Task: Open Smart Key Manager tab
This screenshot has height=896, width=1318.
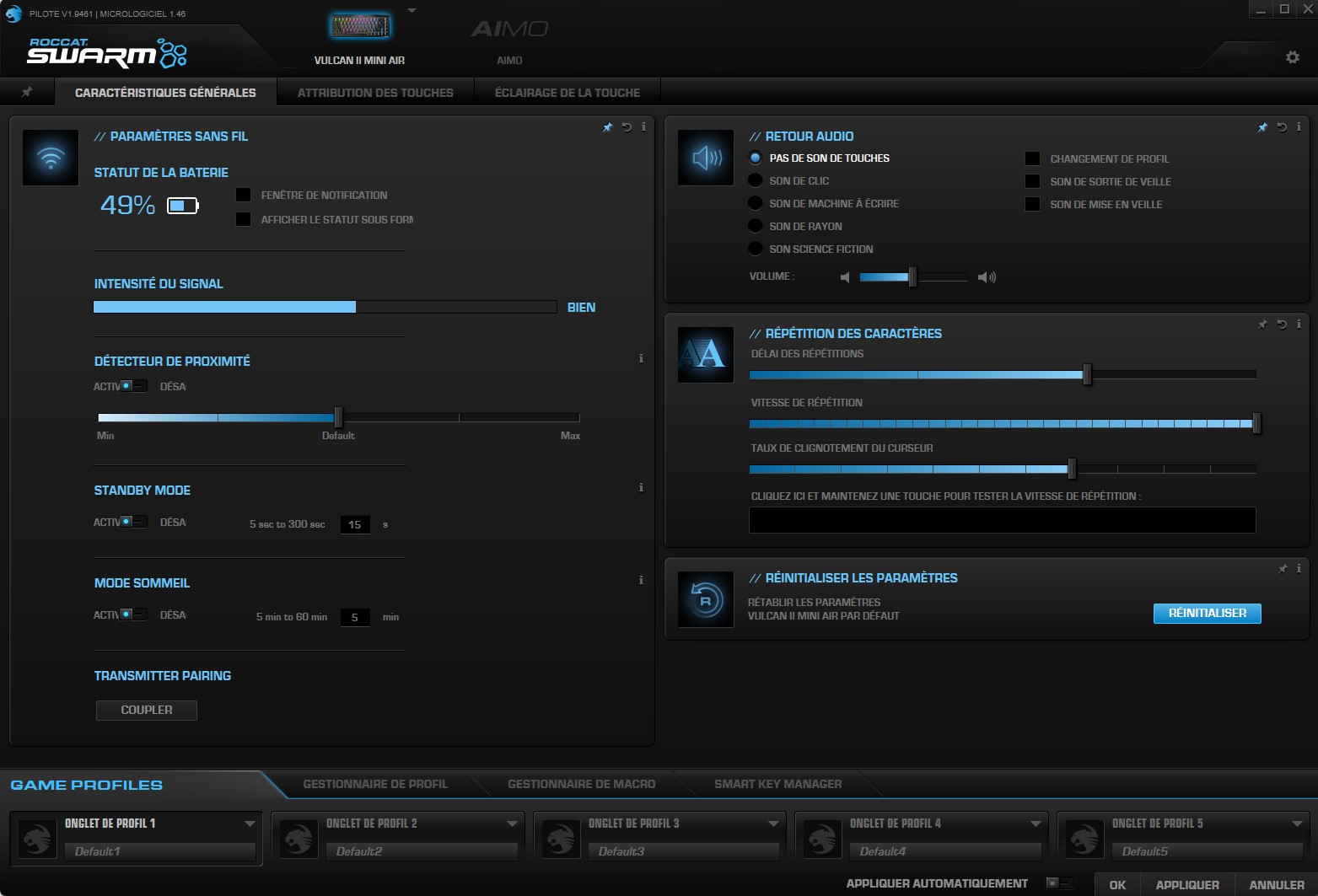Action: (x=778, y=784)
